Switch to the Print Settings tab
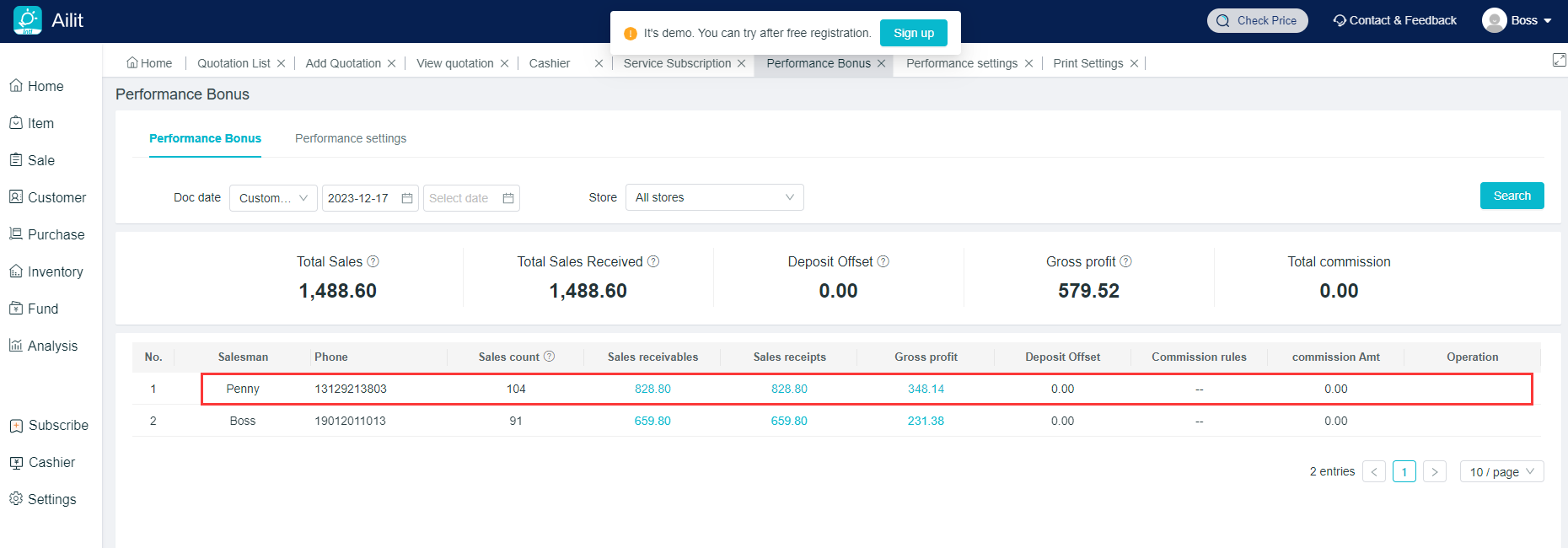This screenshot has width=1568, height=548. [1087, 63]
